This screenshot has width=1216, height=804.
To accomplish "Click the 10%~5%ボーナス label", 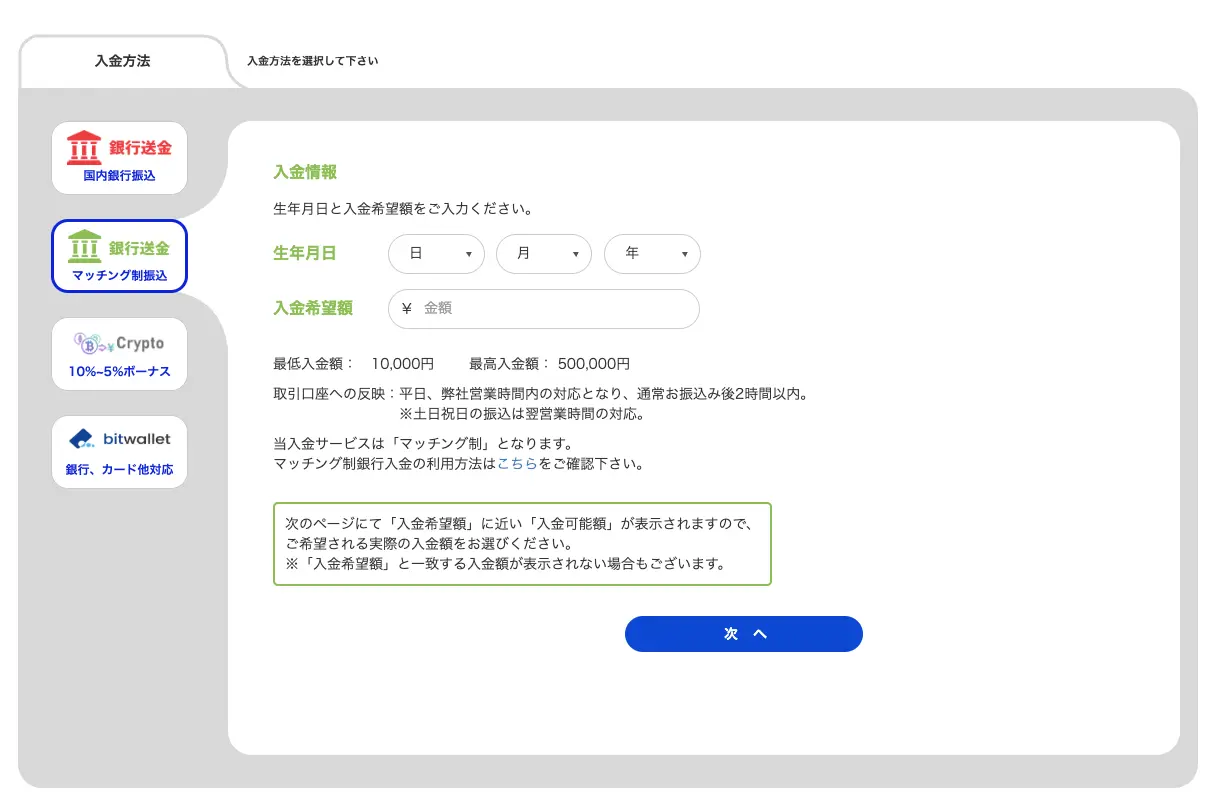I will [119, 371].
